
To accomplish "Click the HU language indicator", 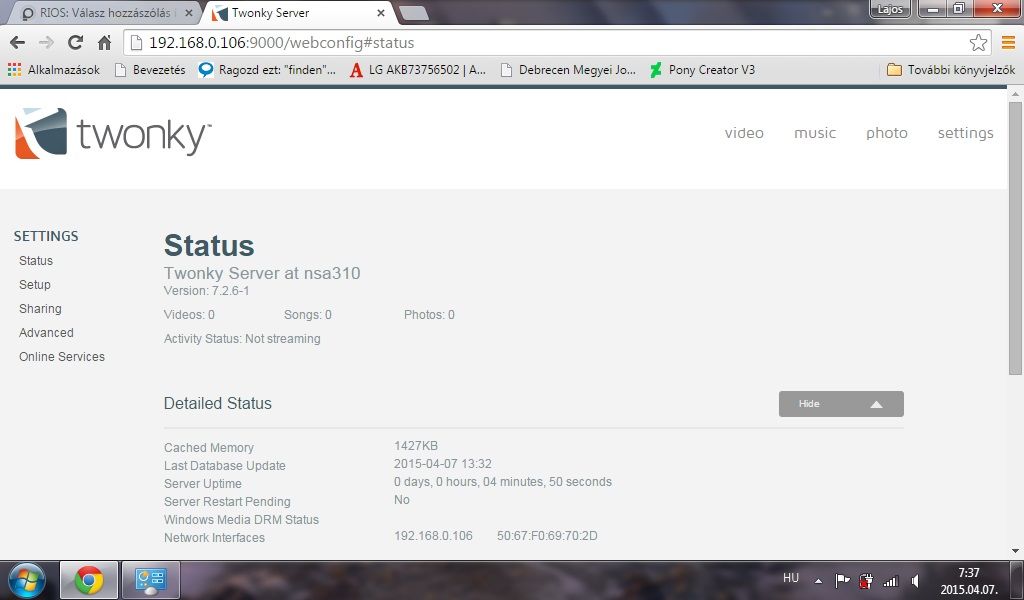I will (x=791, y=578).
